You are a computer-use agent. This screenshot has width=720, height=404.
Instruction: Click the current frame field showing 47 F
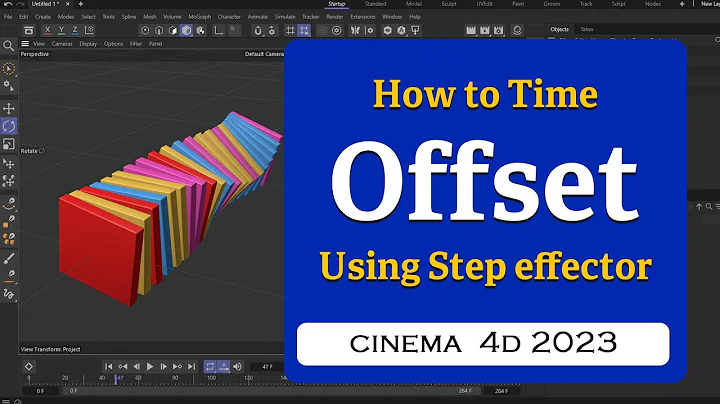[x=267, y=367]
